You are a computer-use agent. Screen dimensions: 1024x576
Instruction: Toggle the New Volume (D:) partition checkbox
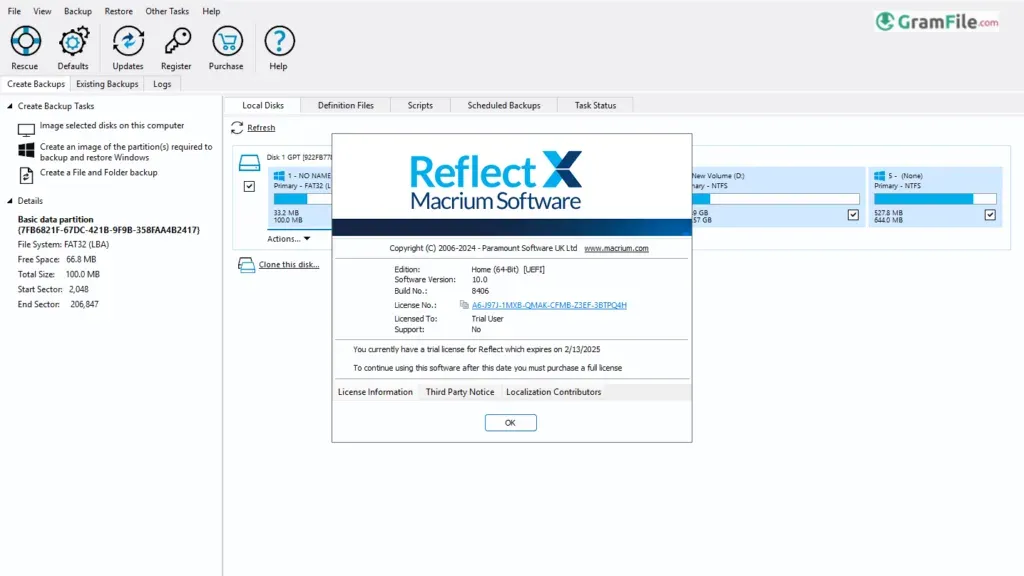coord(853,214)
